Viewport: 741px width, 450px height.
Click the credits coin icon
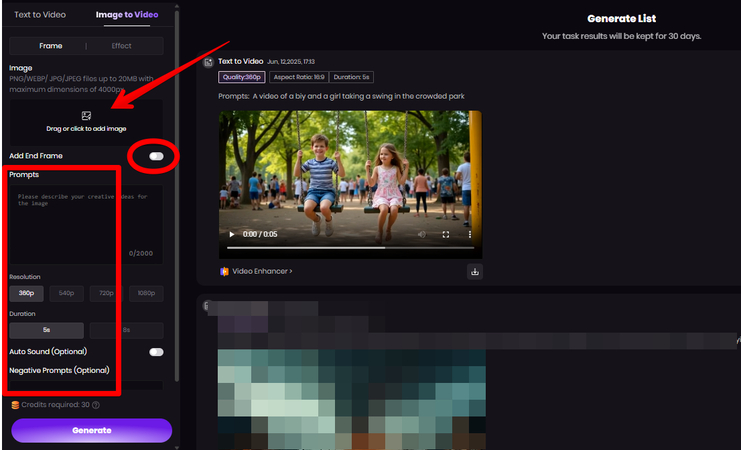[x=15, y=405]
